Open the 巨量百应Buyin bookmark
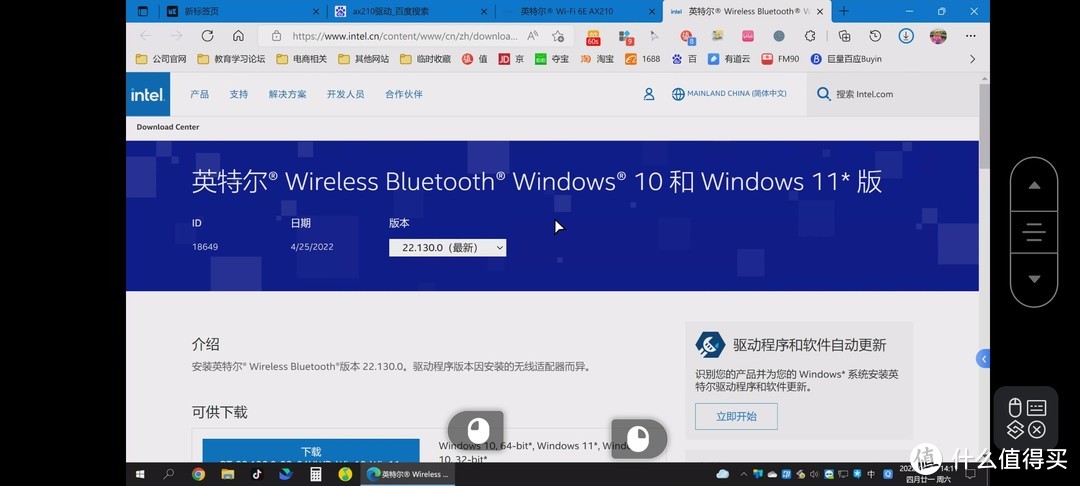The height and width of the screenshot is (486, 1080). (x=847, y=59)
